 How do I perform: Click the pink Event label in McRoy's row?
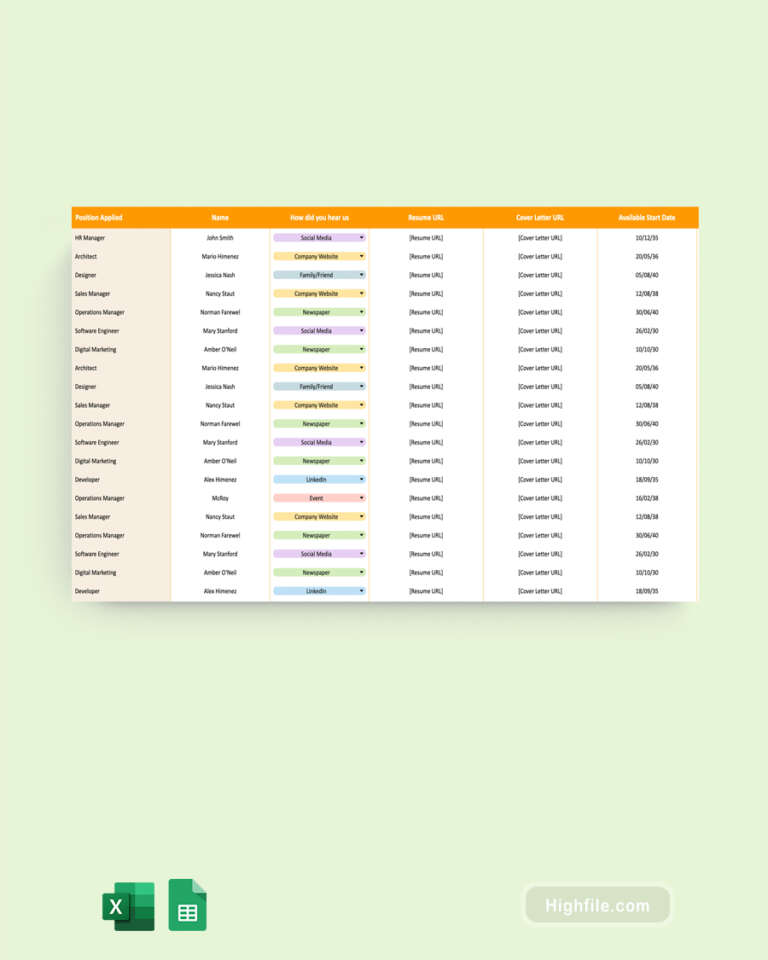316,498
